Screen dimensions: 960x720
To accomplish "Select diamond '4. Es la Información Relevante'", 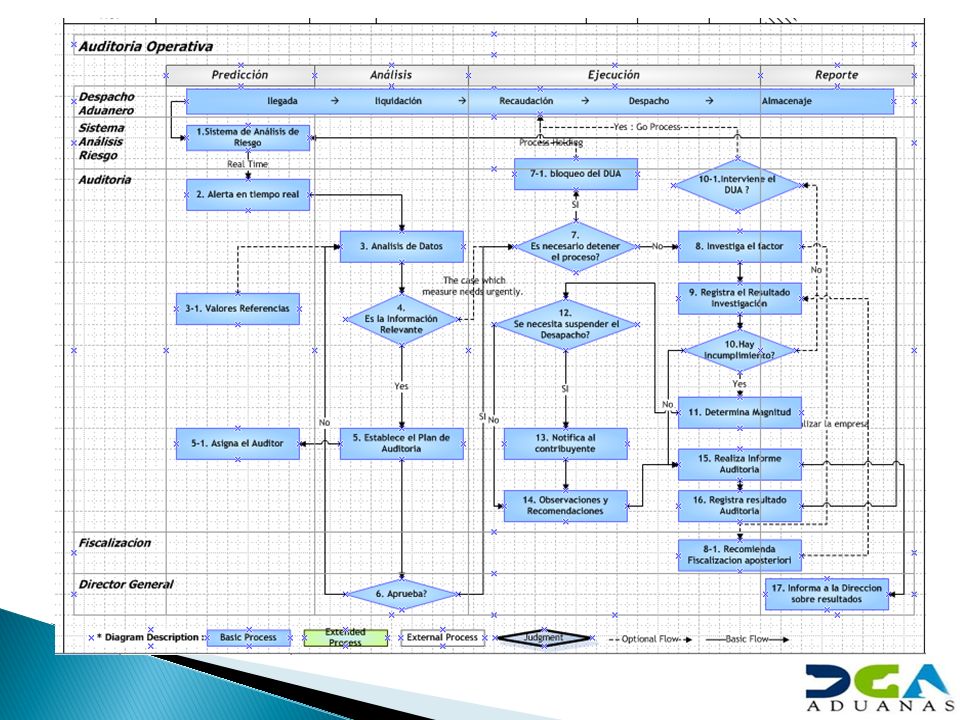I will pos(402,320).
